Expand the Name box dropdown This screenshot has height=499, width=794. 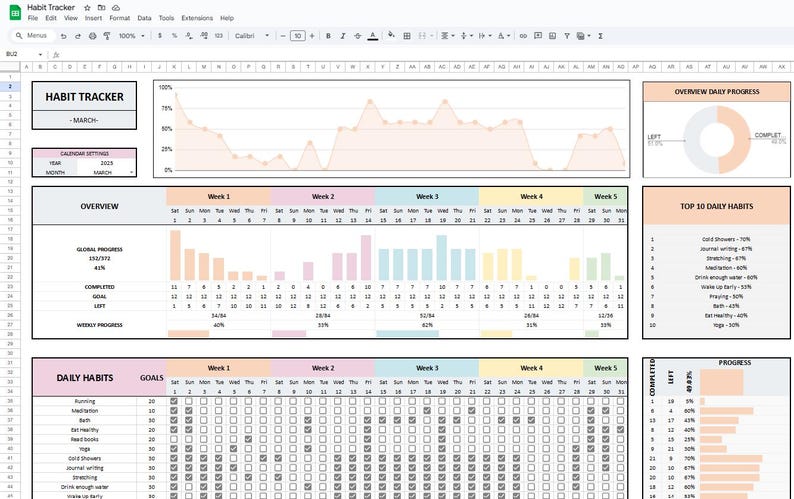[x=40, y=54]
